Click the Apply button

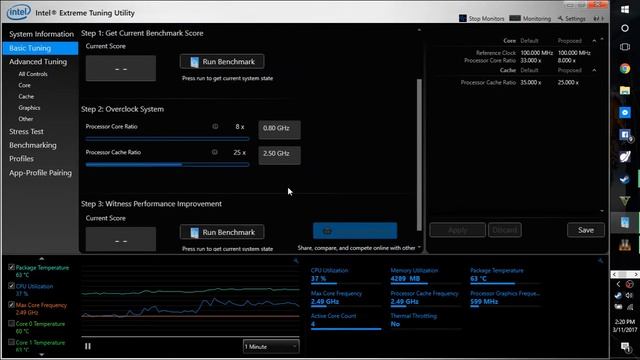pyautogui.click(x=458, y=230)
